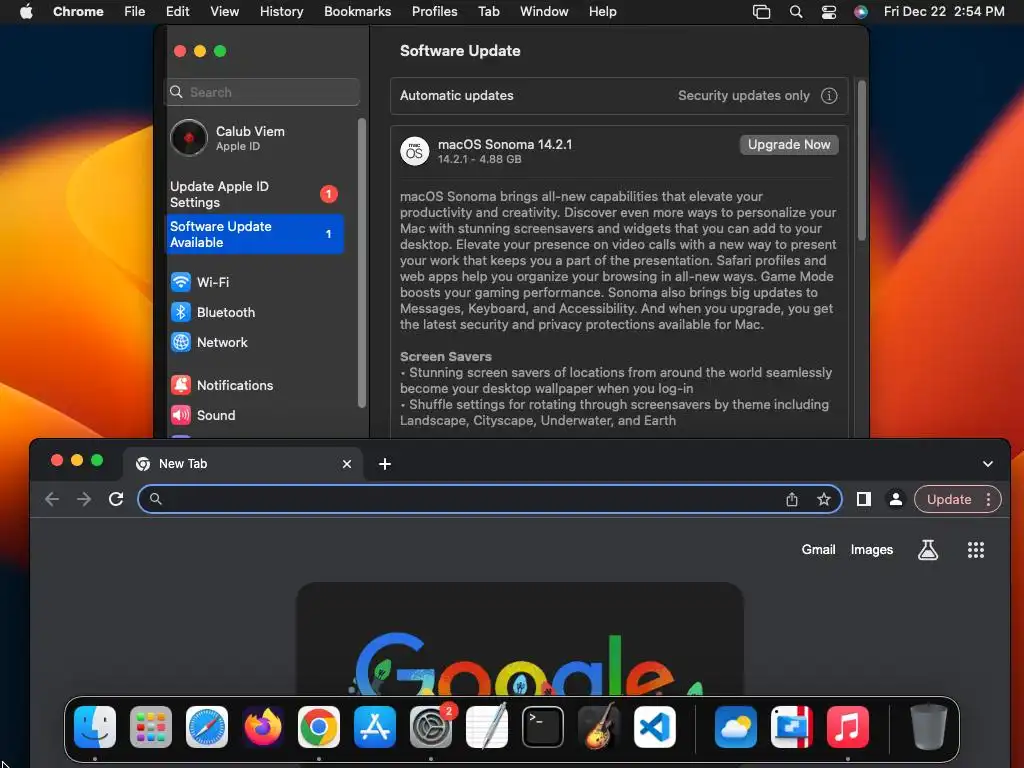Click the Software Update pane scrollbar

pyautogui.click(x=861, y=161)
